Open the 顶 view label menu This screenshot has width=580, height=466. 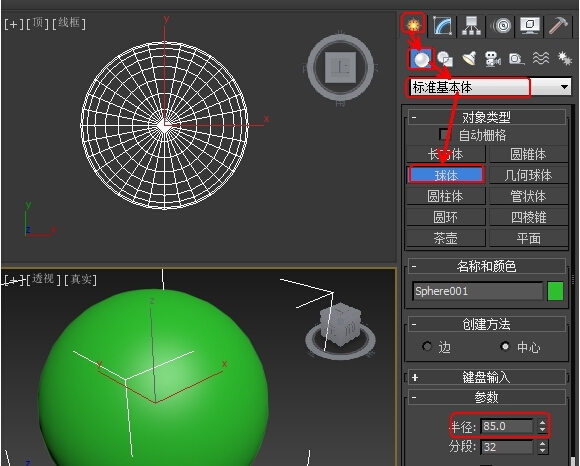(x=37, y=23)
